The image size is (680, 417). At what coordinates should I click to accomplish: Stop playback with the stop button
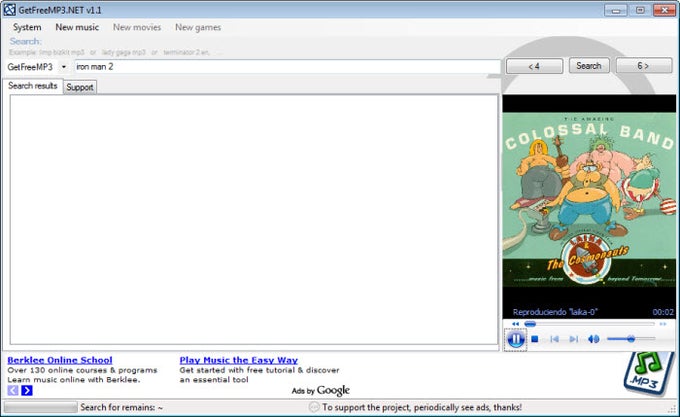click(535, 339)
